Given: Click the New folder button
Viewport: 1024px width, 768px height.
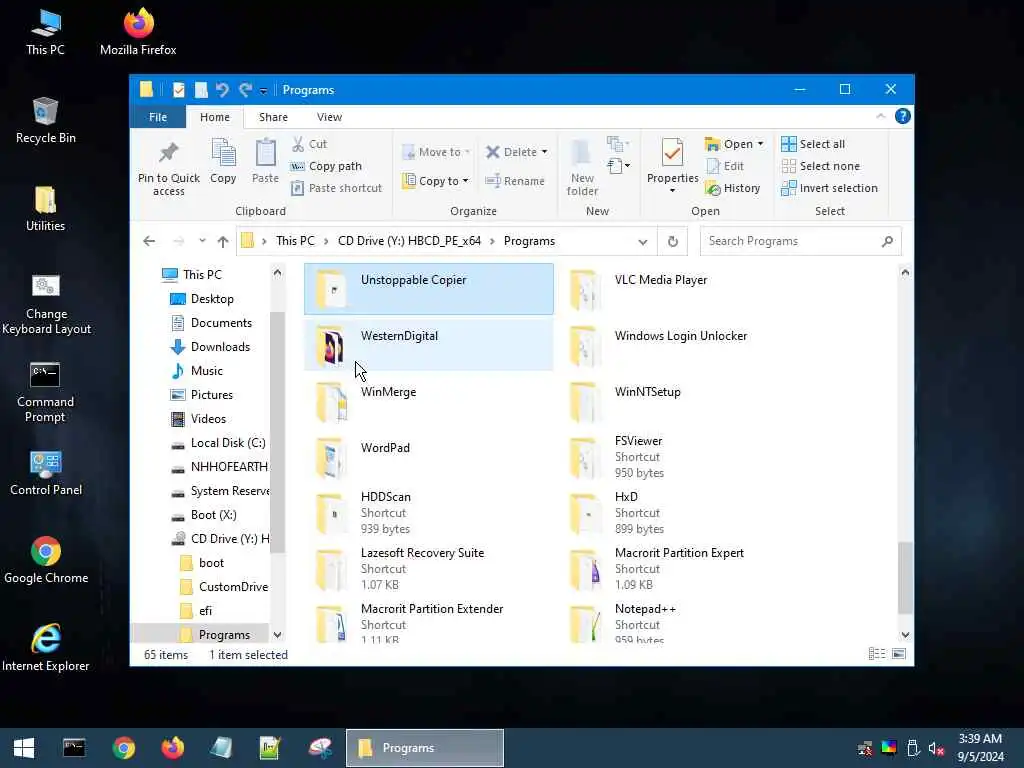Looking at the screenshot, I should point(582,168).
